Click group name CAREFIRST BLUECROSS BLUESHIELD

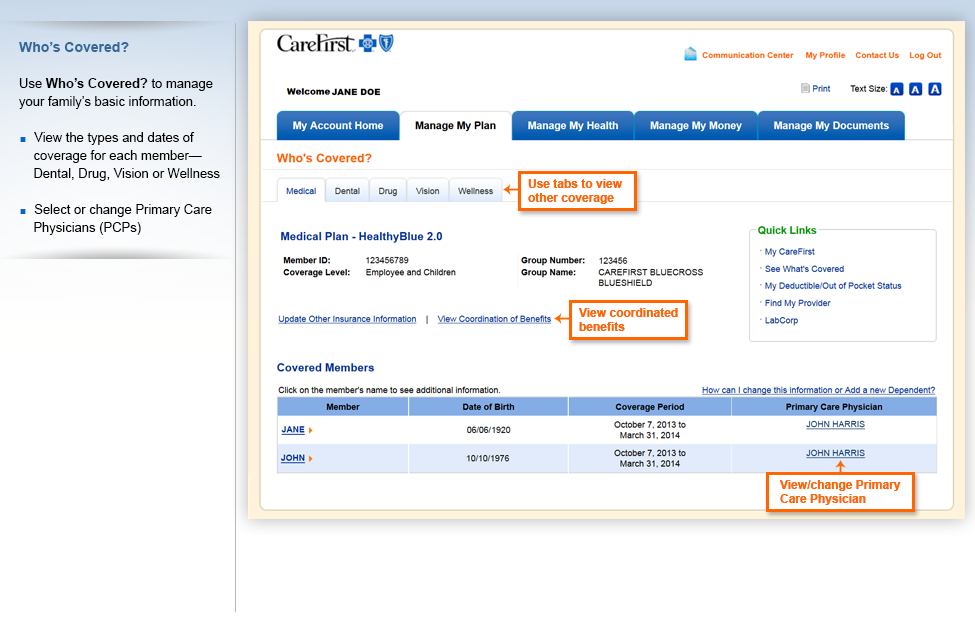tap(650, 277)
